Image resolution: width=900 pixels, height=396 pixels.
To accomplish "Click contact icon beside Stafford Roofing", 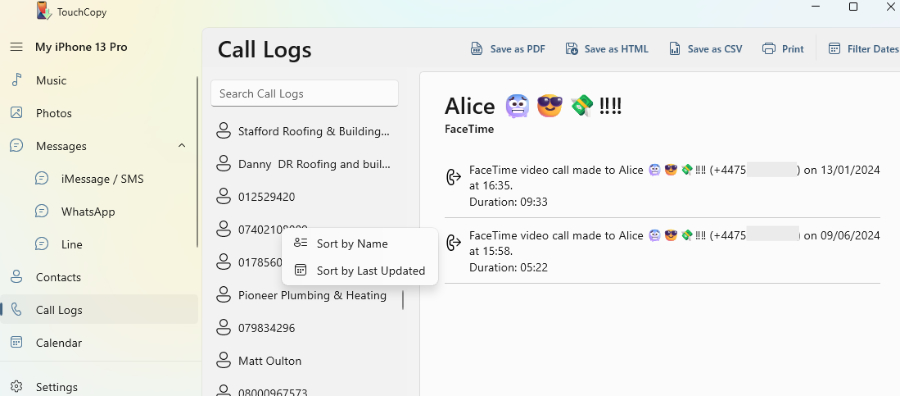I will pyautogui.click(x=223, y=131).
